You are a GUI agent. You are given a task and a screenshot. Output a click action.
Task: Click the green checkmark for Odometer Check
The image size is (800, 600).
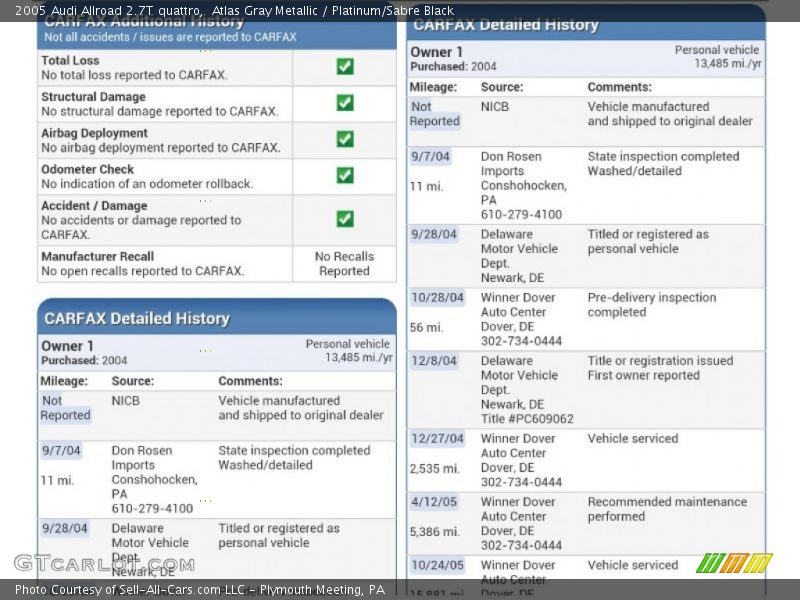[345, 175]
